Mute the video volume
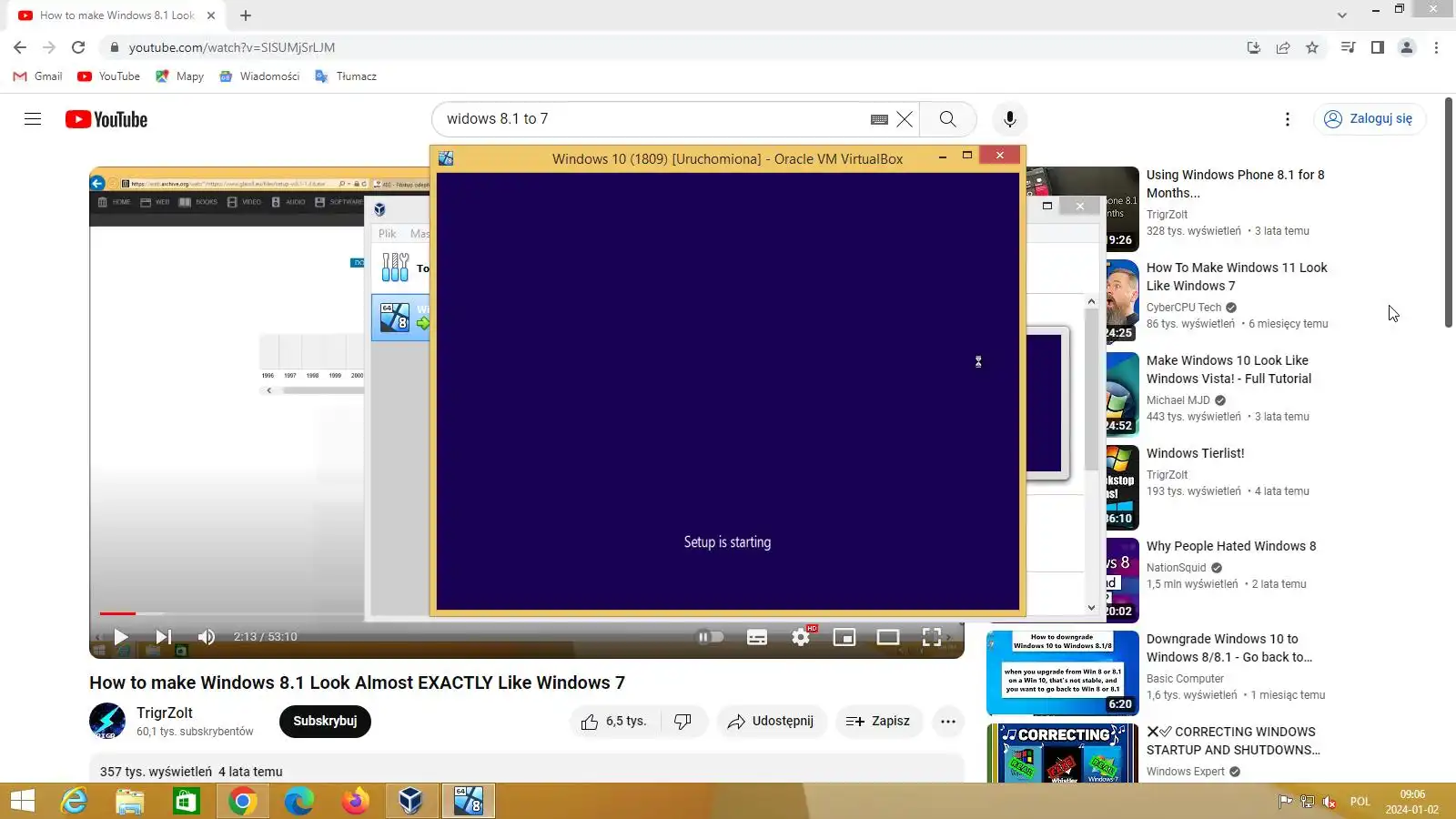Viewport: 1456px width, 819px height. coord(207,637)
